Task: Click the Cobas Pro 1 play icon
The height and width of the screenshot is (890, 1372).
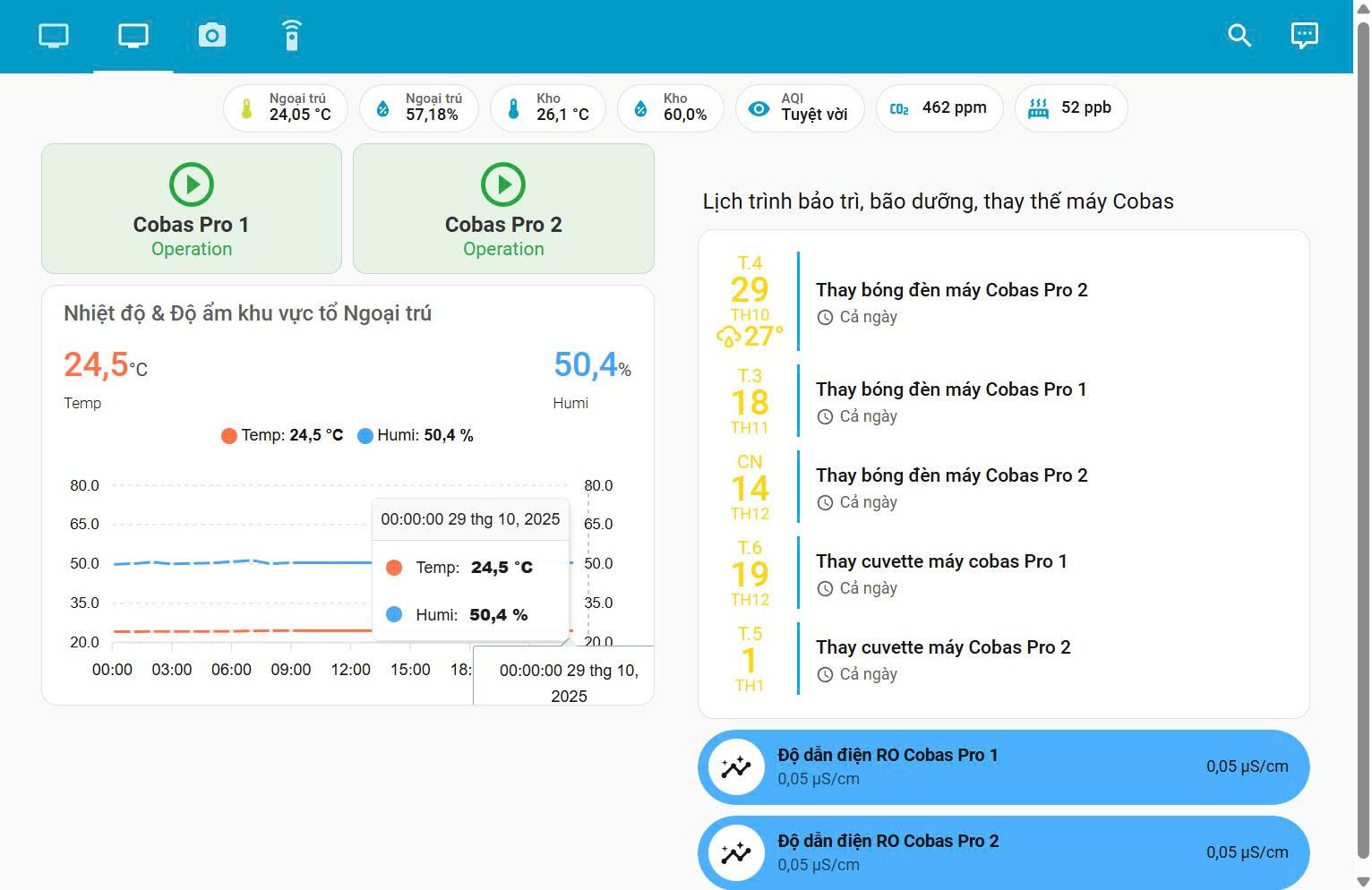Action: click(x=192, y=184)
